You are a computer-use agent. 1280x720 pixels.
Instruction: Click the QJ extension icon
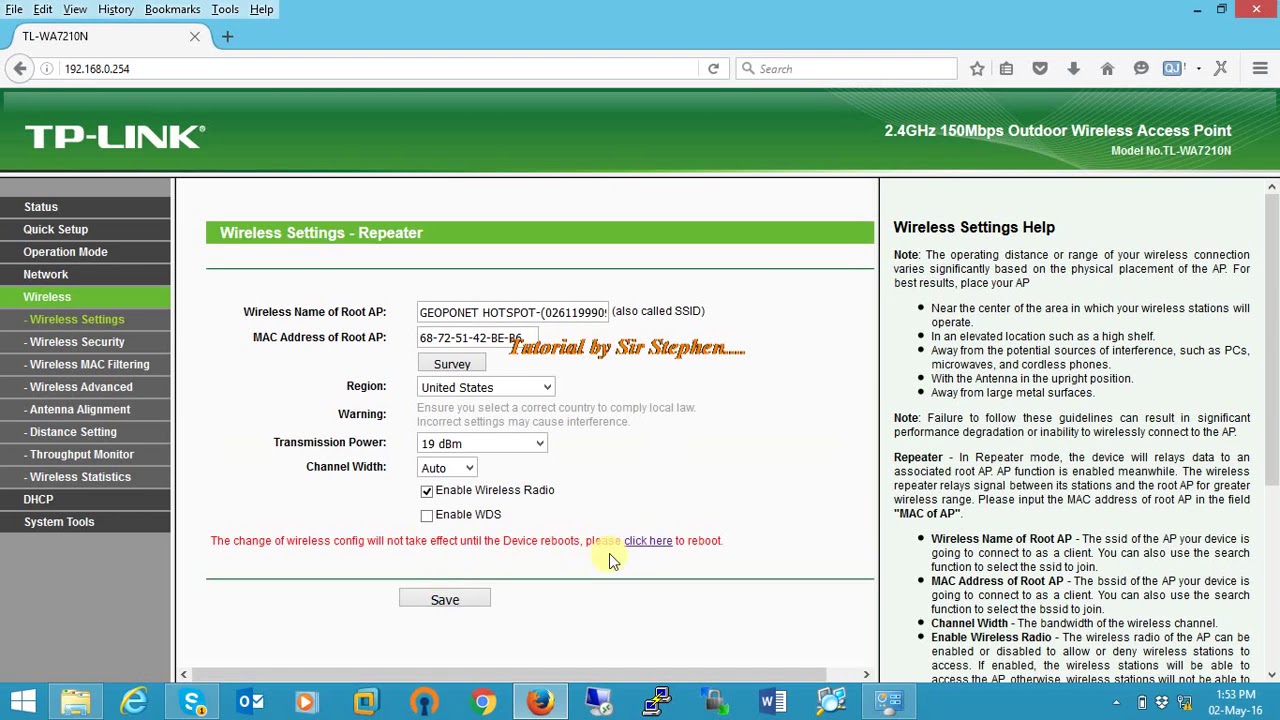point(1172,68)
